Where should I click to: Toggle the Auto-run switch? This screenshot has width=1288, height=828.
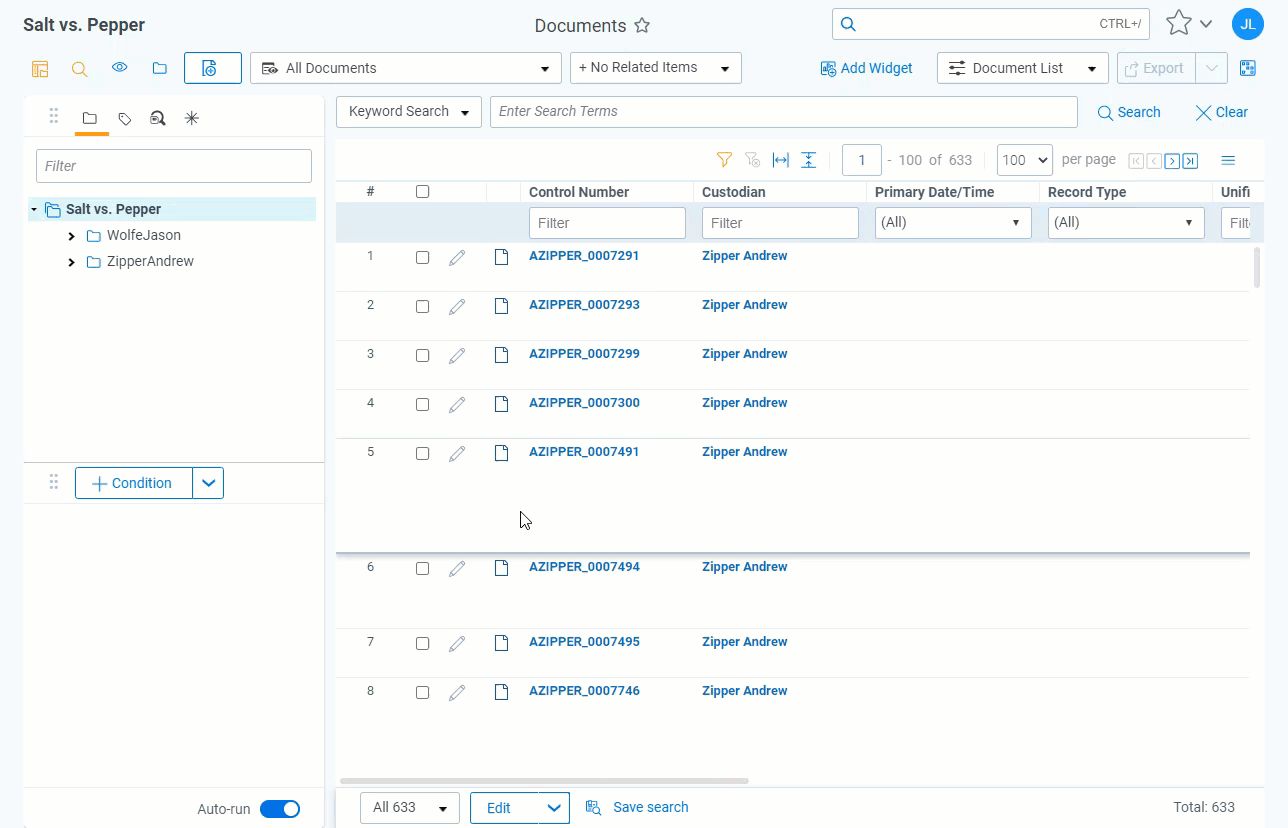[x=280, y=809]
